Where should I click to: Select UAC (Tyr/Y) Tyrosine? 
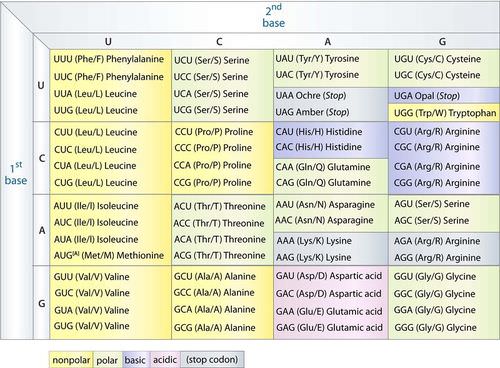point(317,75)
